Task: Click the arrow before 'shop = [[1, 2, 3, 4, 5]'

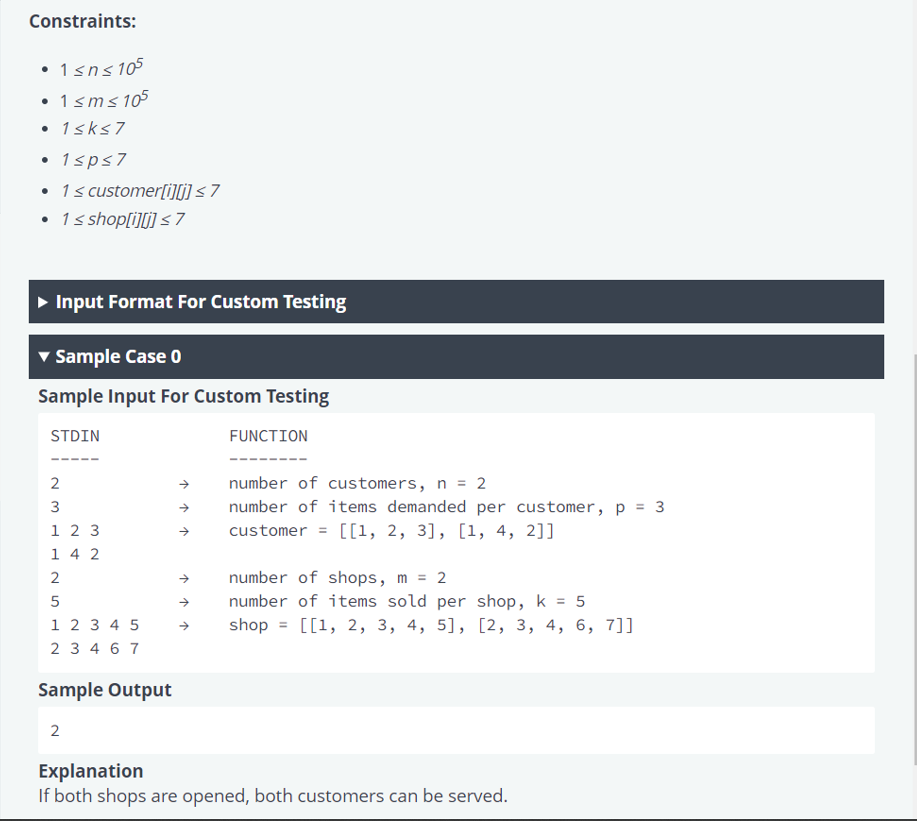Action: (x=183, y=626)
